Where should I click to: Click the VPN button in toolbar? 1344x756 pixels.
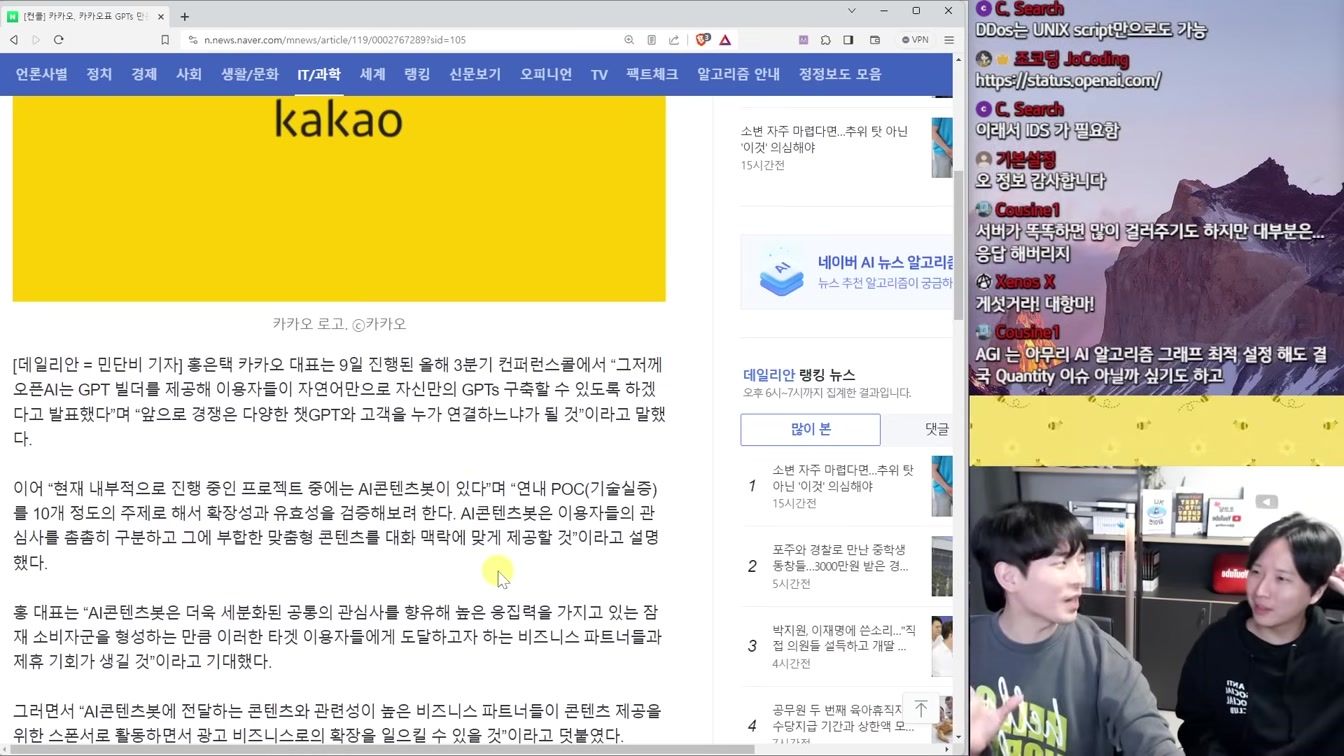[915, 40]
